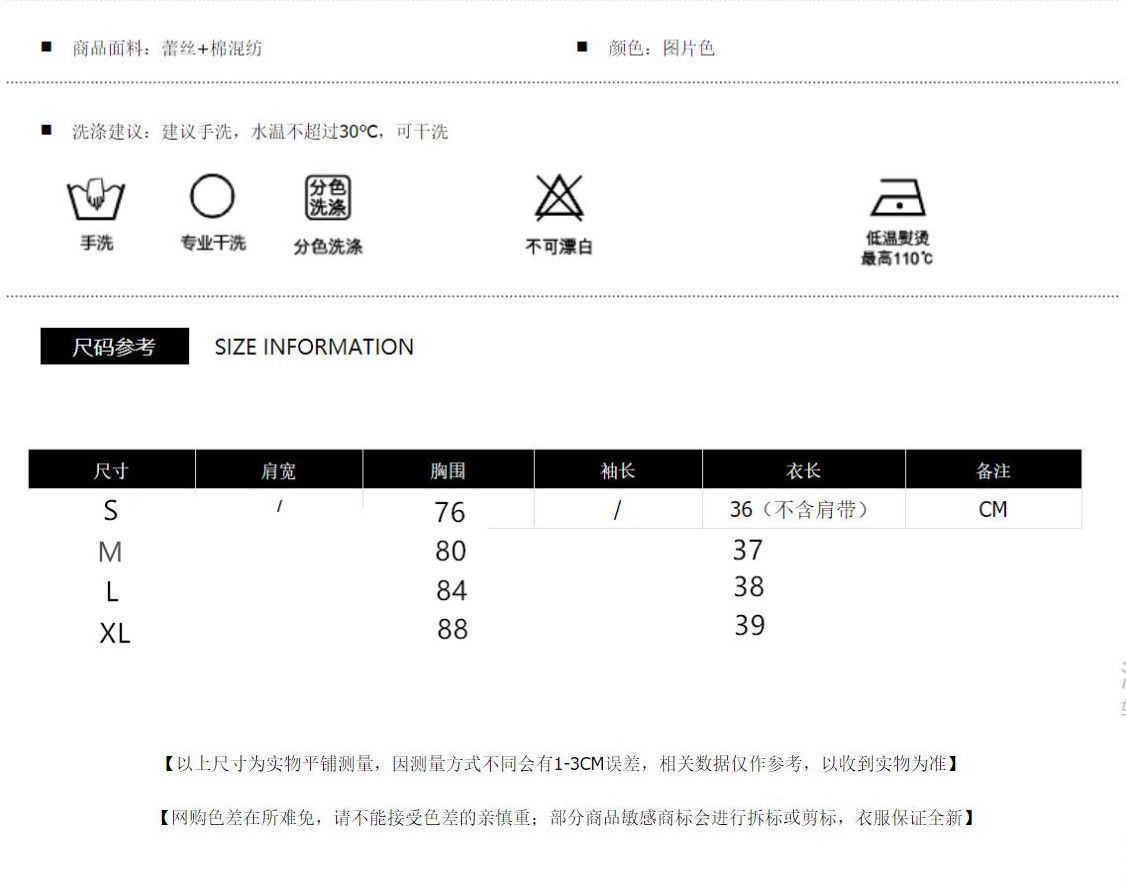1126x889 pixels.
Task: Click the hand wash (手洗) icon
Action: pyautogui.click(x=96, y=199)
